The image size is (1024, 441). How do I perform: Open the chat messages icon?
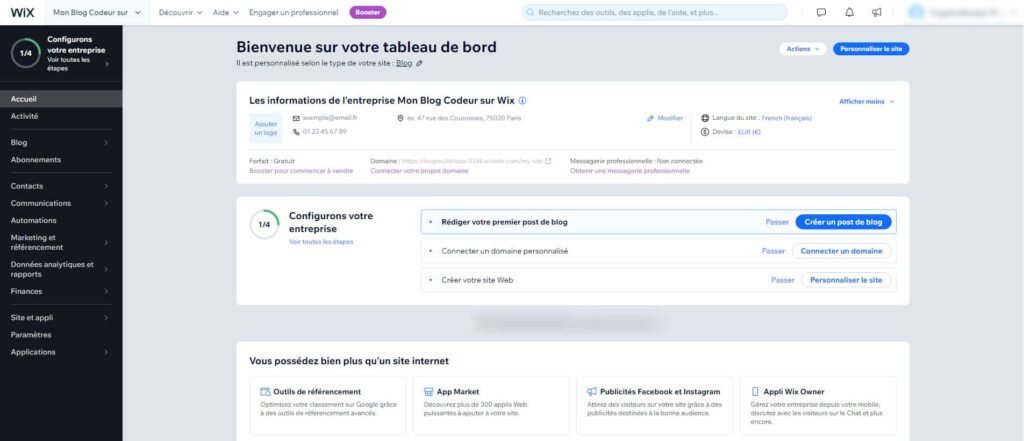pyautogui.click(x=821, y=13)
